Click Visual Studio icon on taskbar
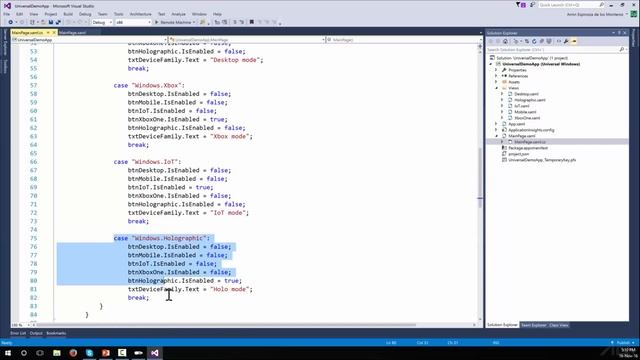Image resolution: width=640 pixels, height=360 pixels. coord(155,353)
